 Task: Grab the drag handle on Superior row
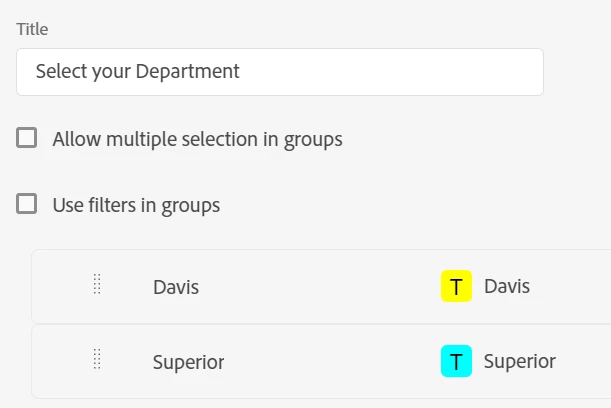[x=97, y=359]
